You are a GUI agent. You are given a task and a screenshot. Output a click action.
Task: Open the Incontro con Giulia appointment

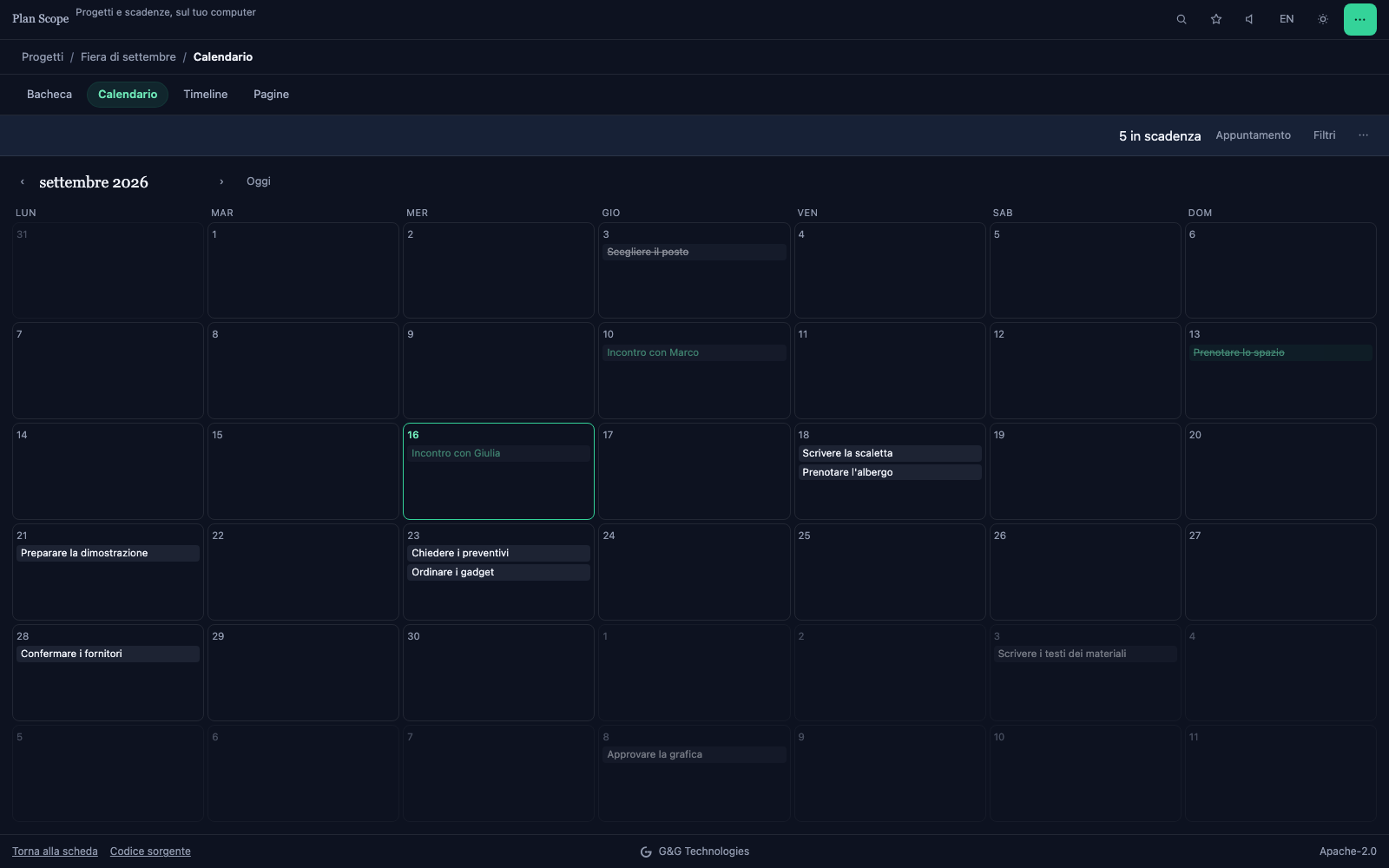(498, 453)
